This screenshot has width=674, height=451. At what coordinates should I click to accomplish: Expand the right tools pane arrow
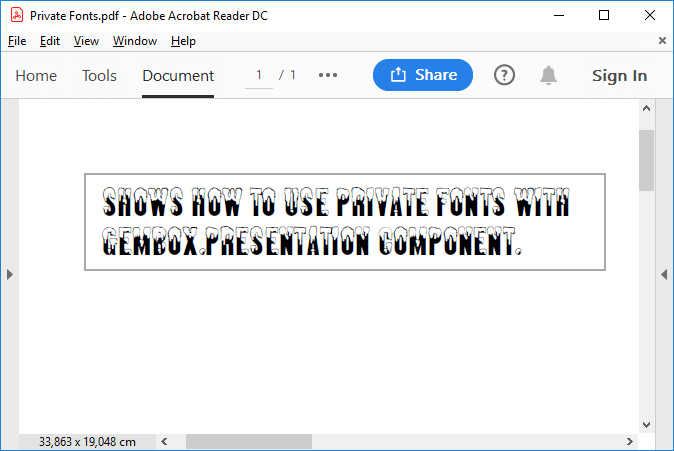[664, 274]
